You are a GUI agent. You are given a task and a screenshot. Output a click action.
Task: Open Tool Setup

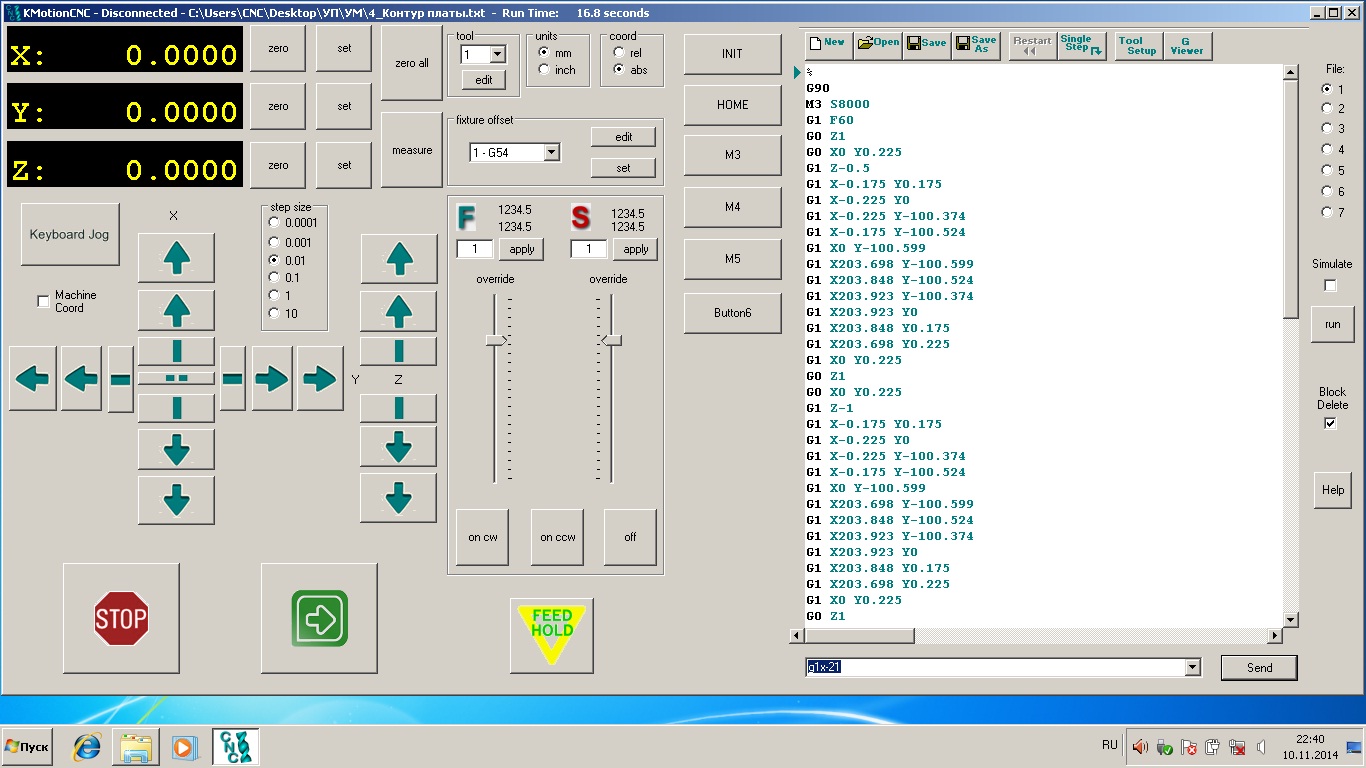[x=1137, y=46]
